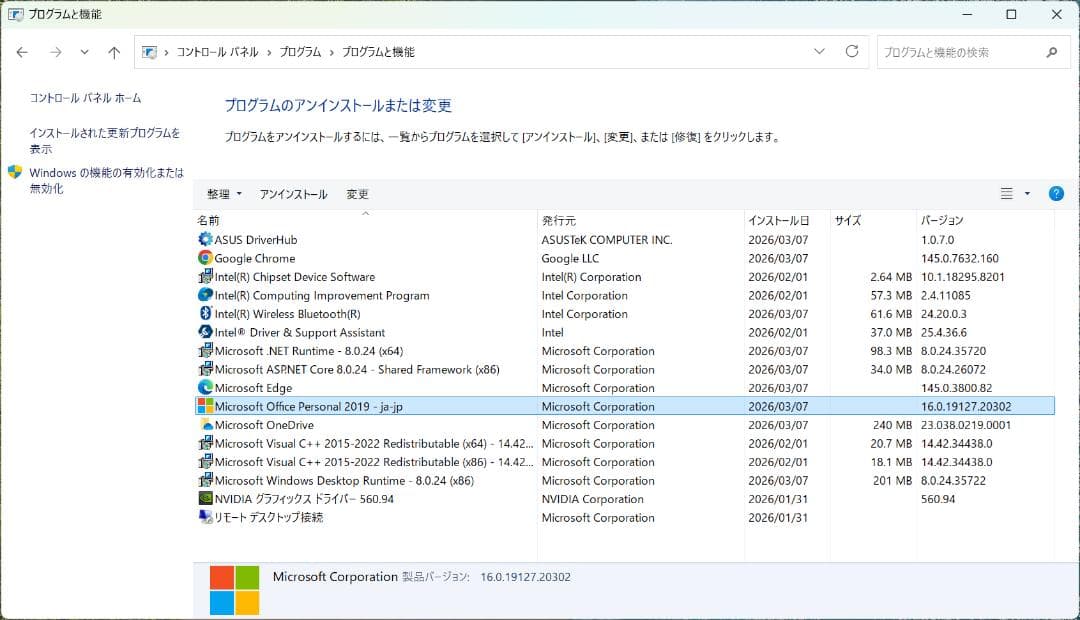Click the Microsoft OneDrive cloud icon
Image resolution: width=1080 pixels, height=620 pixels.
[205, 425]
